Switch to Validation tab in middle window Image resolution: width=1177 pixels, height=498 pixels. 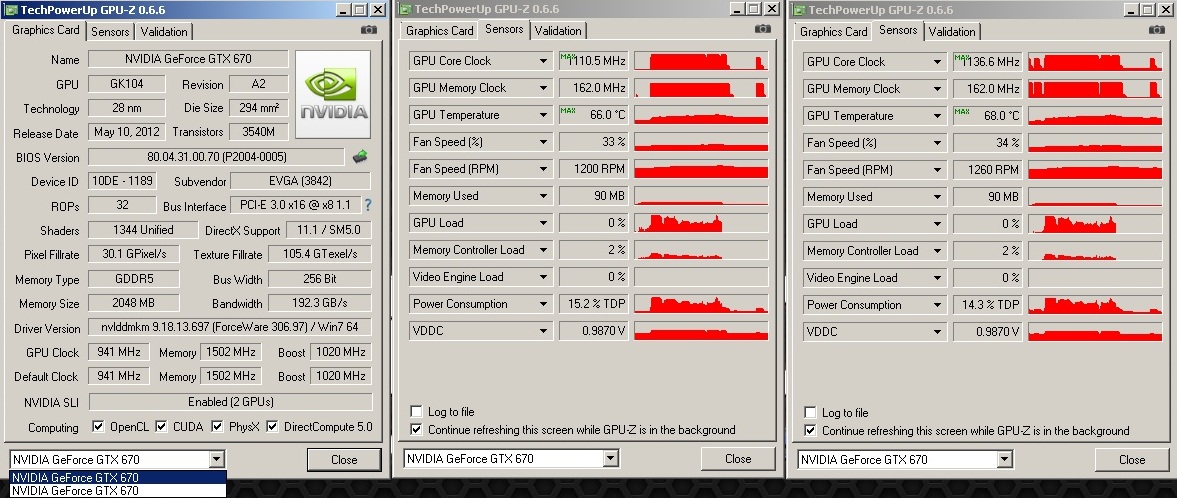pyautogui.click(x=558, y=31)
